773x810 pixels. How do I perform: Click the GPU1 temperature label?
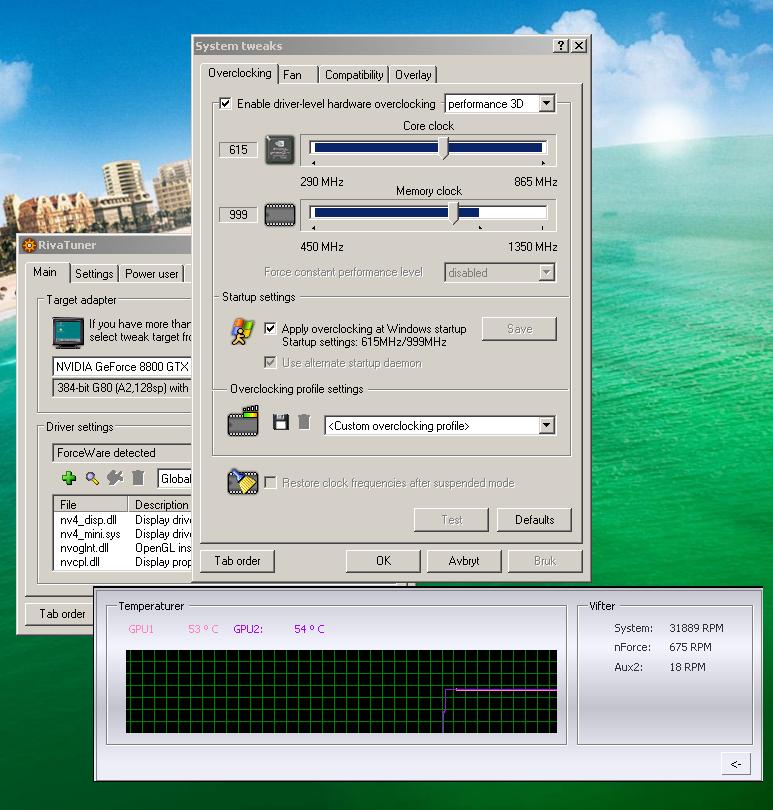click(x=141, y=629)
